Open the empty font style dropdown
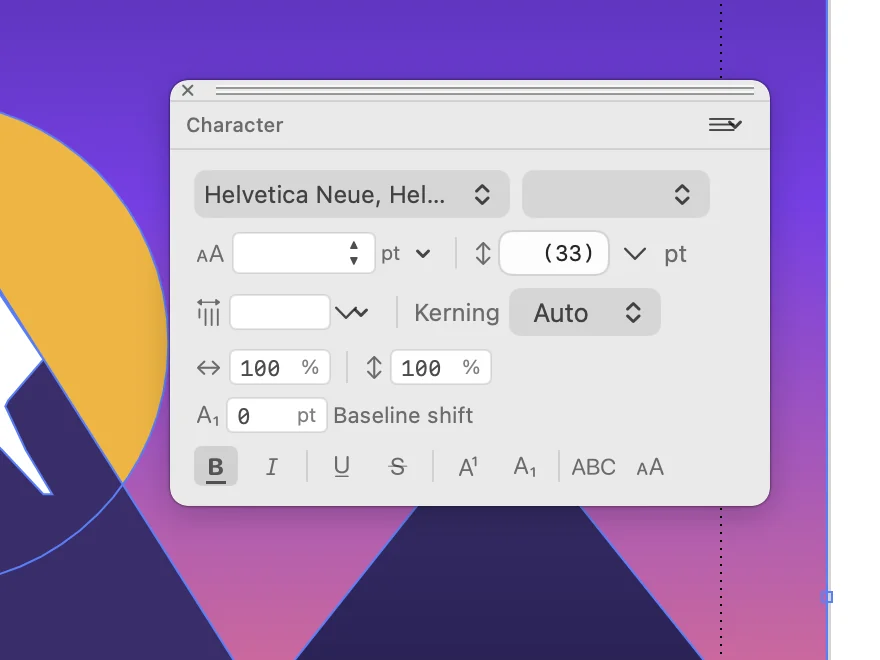The height and width of the screenshot is (660, 880). [x=616, y=194]
